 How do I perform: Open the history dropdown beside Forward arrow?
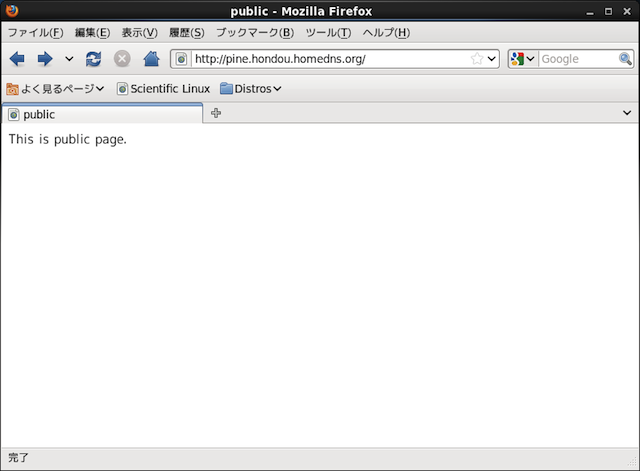(x=69, y=59)
